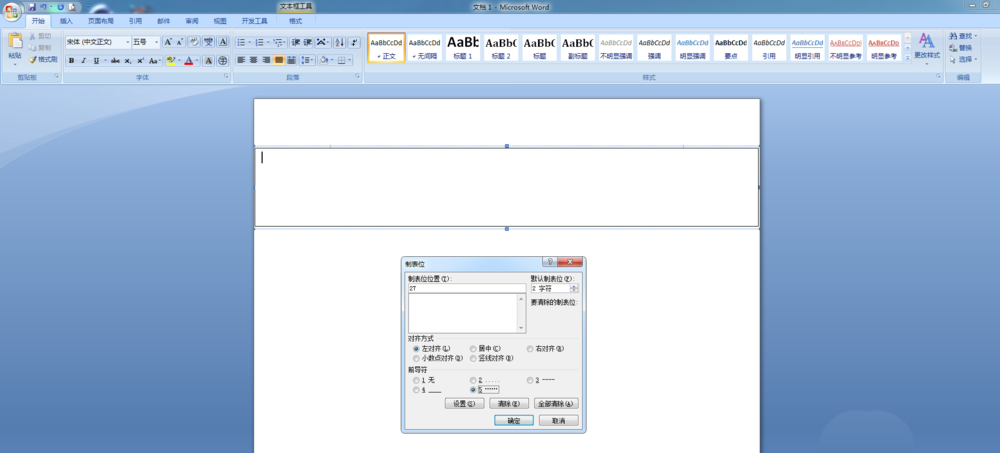Click the 确定 (OK) button in dialog
1000x453 pixels.
click(x=514, y=421)
